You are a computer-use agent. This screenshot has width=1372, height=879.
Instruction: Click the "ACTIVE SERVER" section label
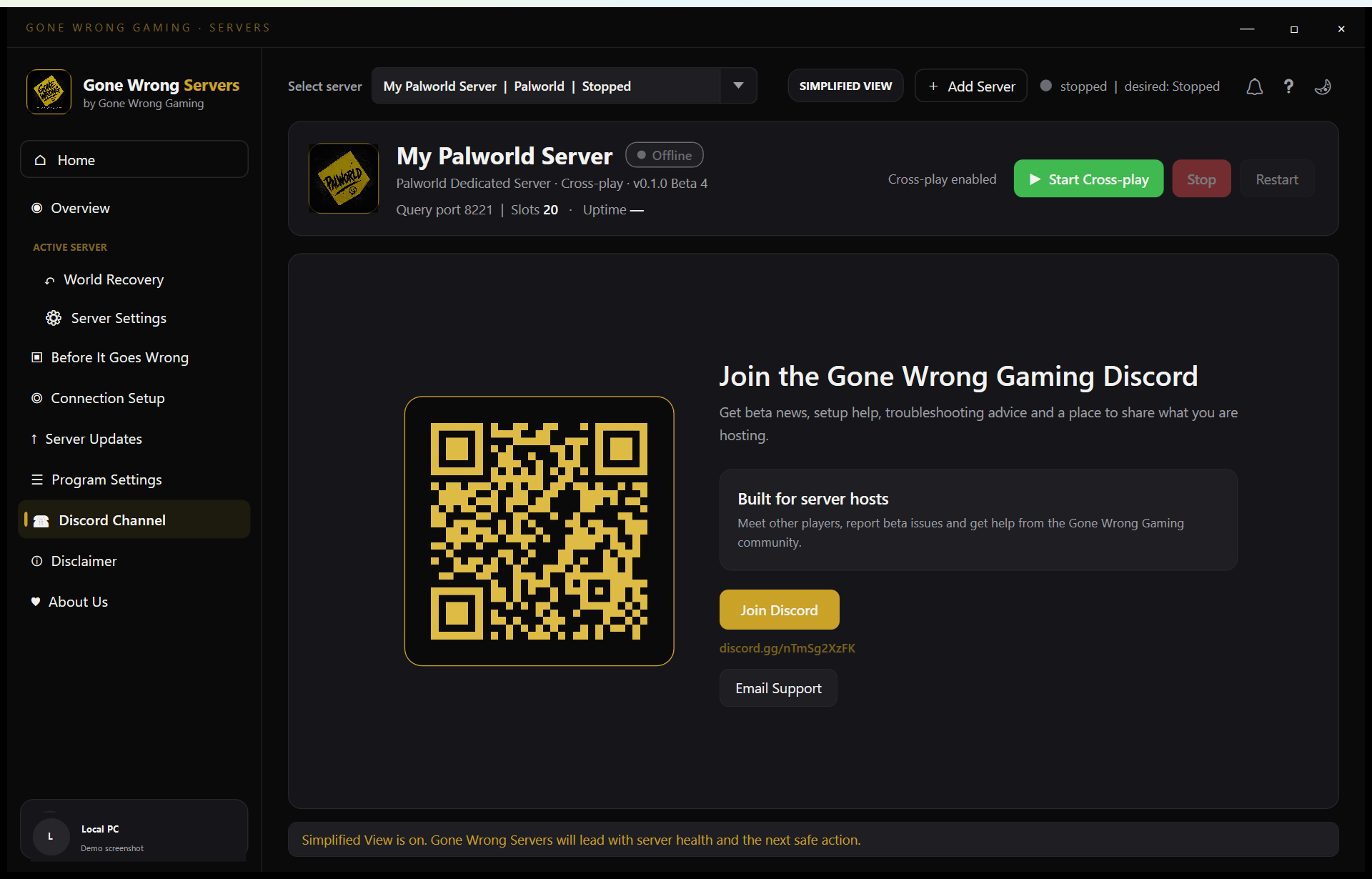tap(70, 247)
